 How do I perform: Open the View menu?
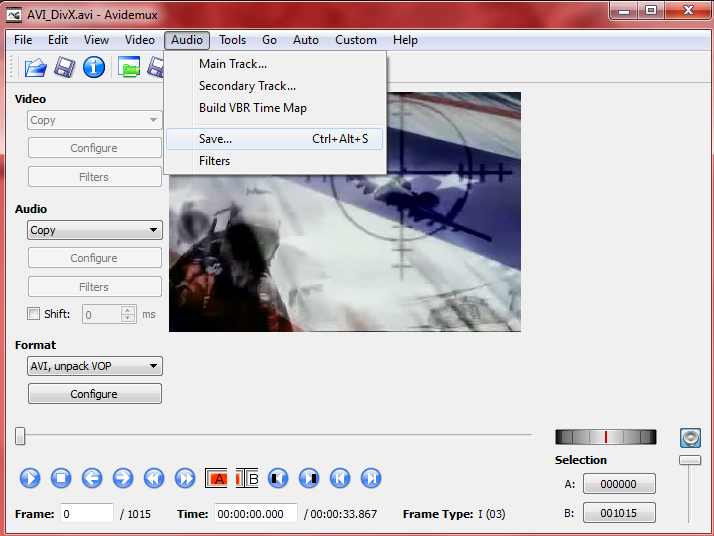96,40
